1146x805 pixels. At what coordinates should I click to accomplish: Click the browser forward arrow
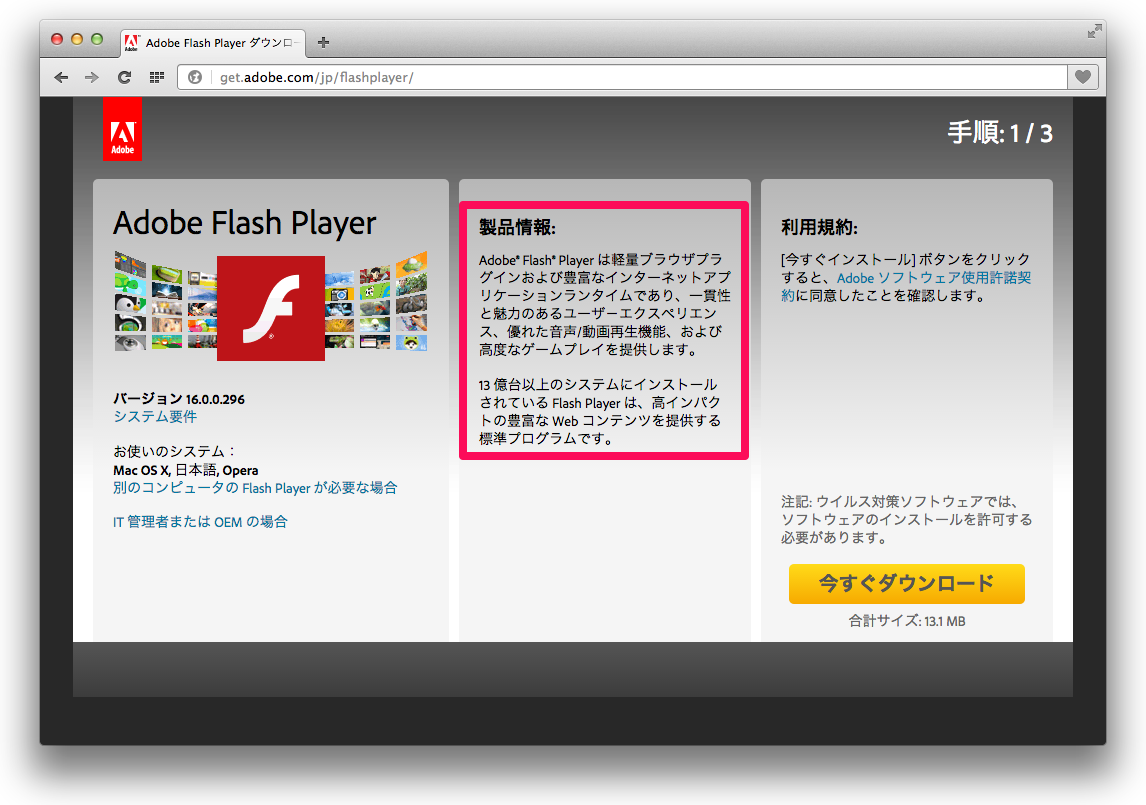[x=92, y=77]
